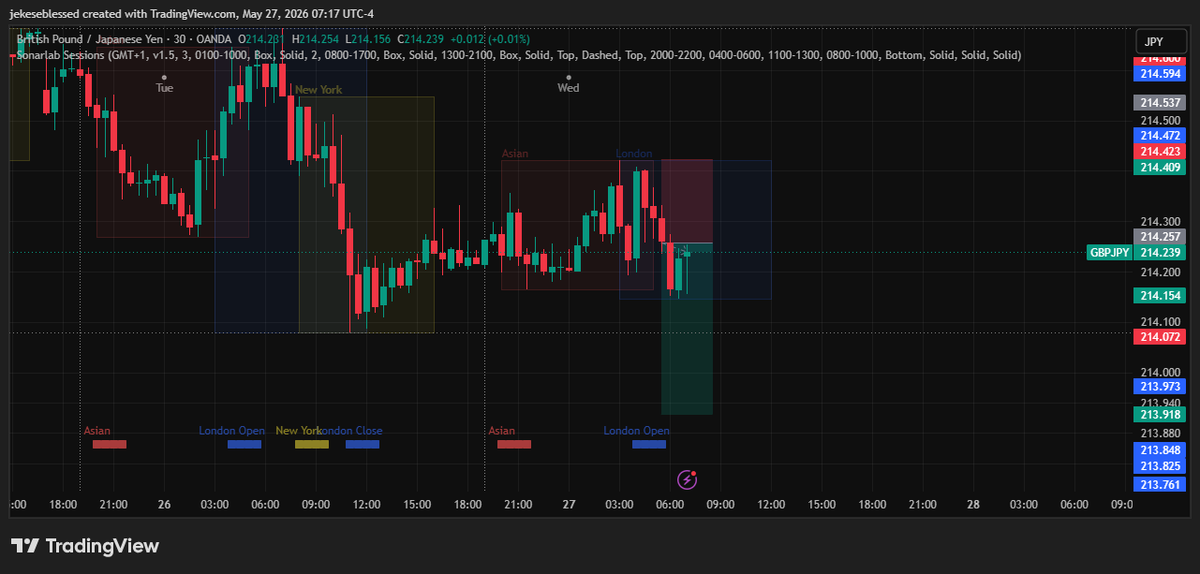Image resolution: width=1200 pixels, height=574 pixels.
Task: Click the blue 213.825 price label
Action: click(x=1160, y=466)
